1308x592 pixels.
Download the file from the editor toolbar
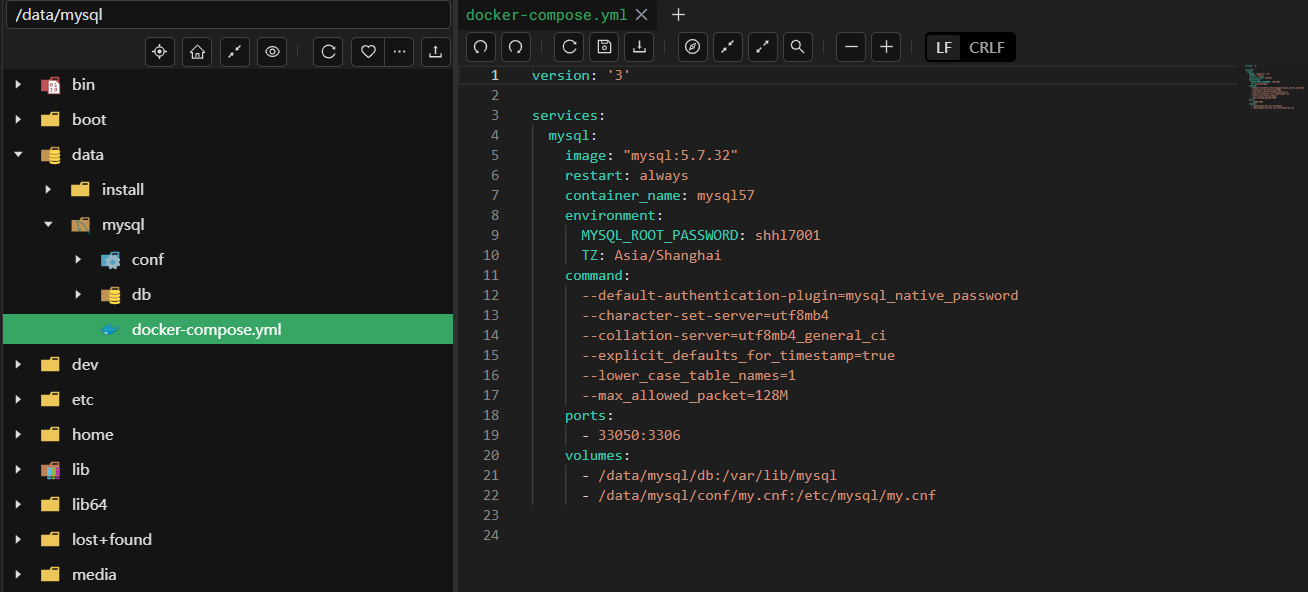[638, 47]
